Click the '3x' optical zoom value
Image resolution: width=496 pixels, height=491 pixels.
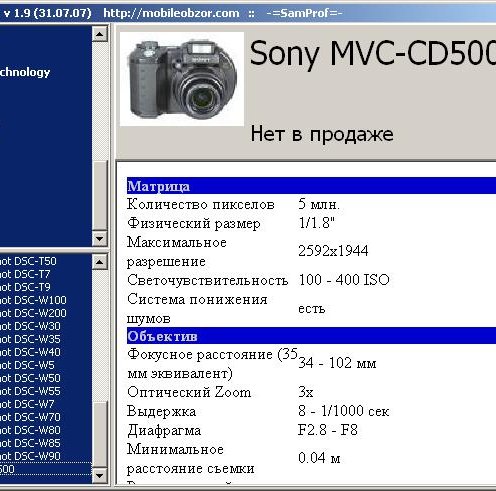(x=306, y=392)
